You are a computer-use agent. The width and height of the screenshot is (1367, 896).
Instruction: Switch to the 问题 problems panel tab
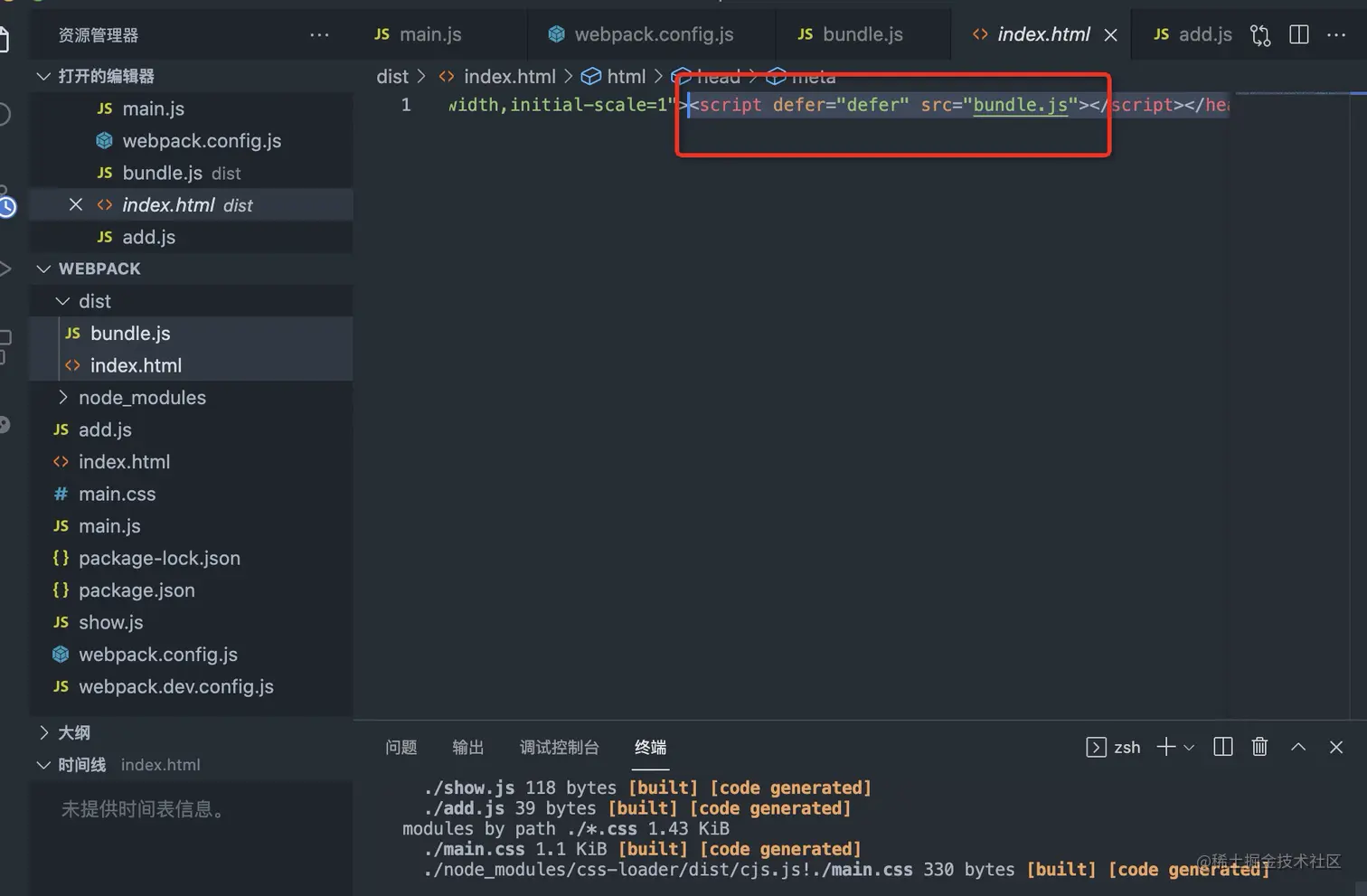click(x=401, y=747)
